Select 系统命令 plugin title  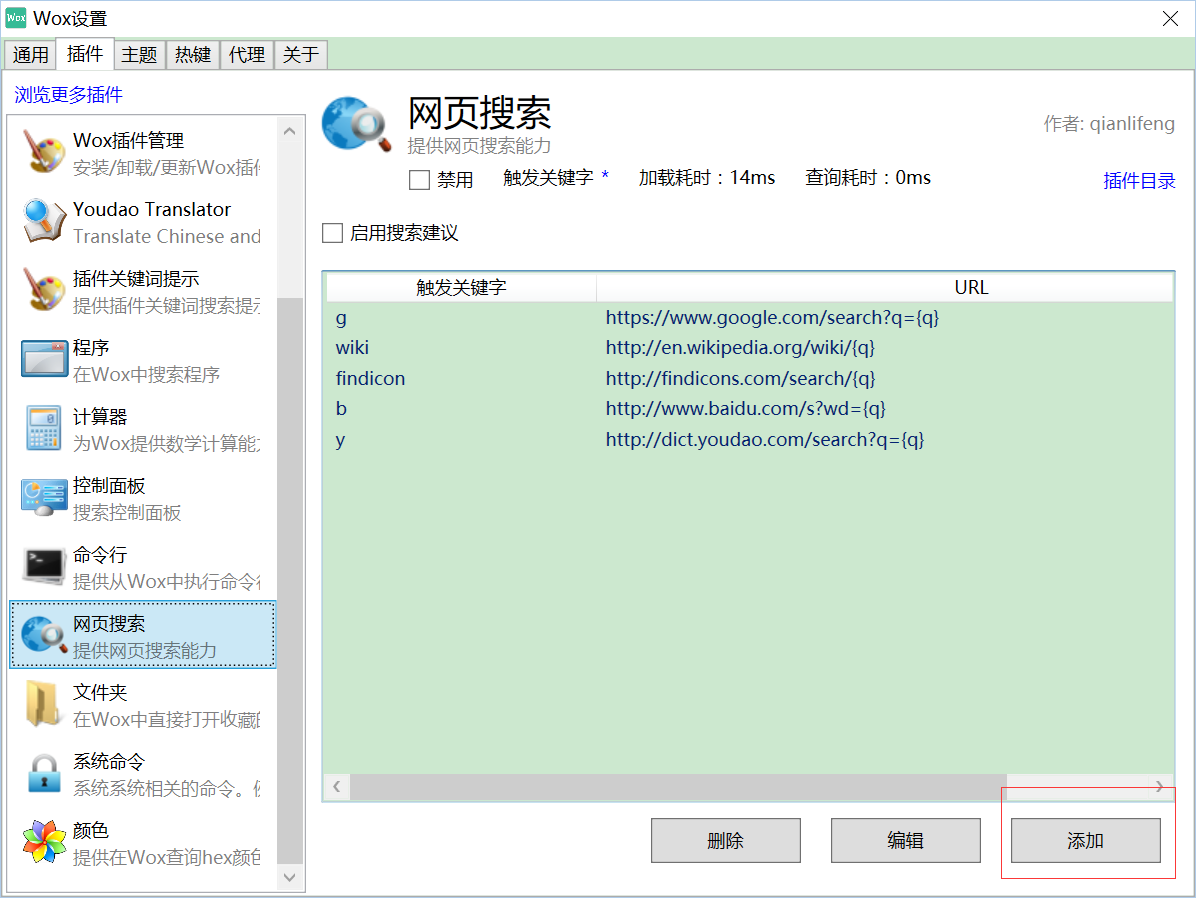109,761
